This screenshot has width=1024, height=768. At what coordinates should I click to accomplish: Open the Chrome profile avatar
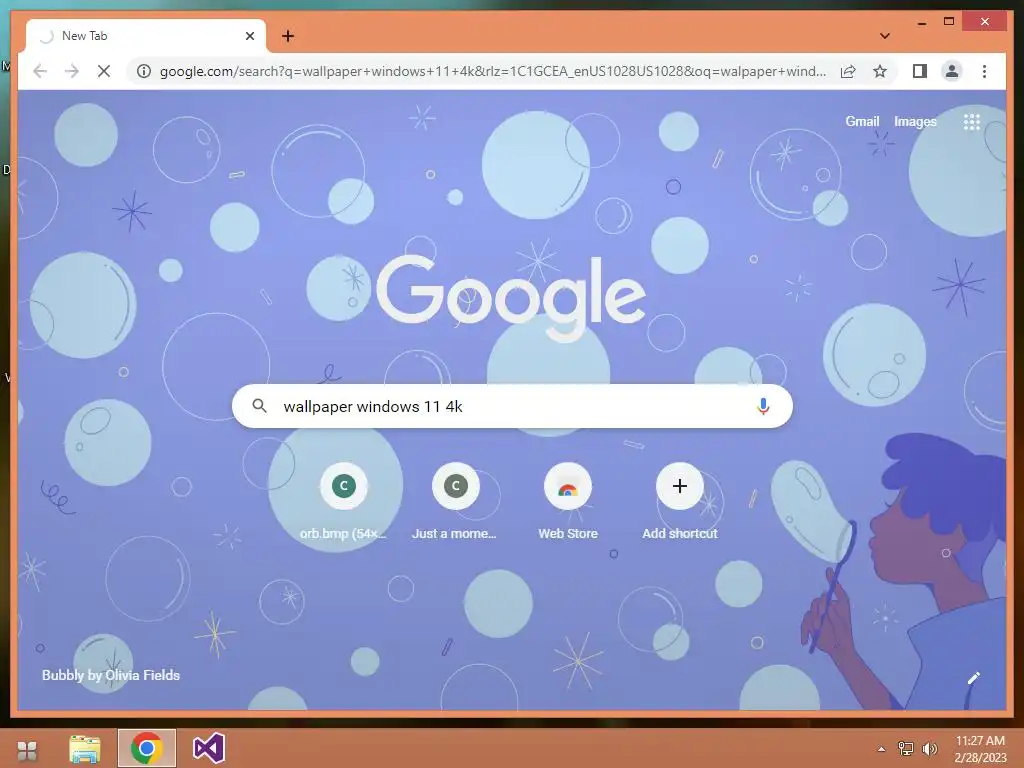point(952,71)
